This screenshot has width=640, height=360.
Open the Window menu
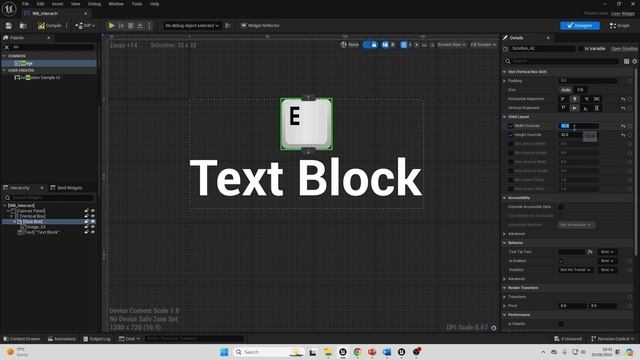click(116, 4)
